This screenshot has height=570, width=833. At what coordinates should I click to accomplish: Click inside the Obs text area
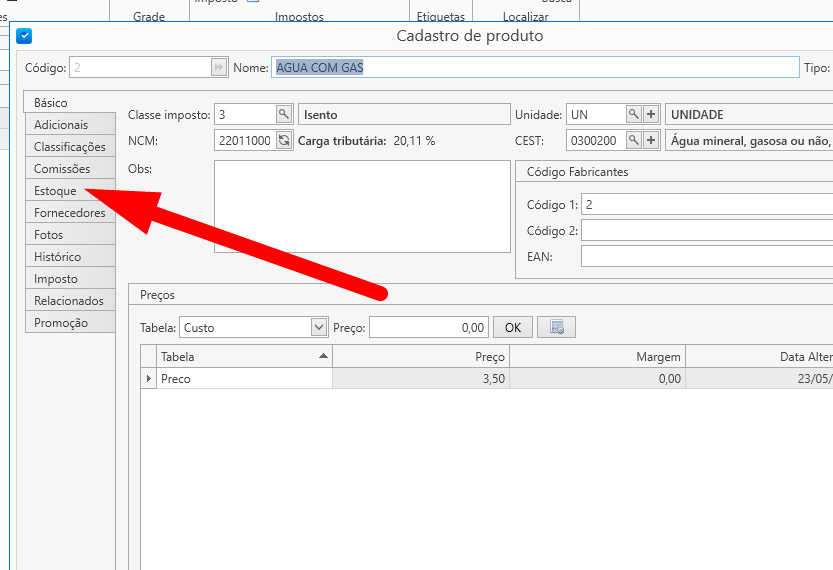point(362,206)
